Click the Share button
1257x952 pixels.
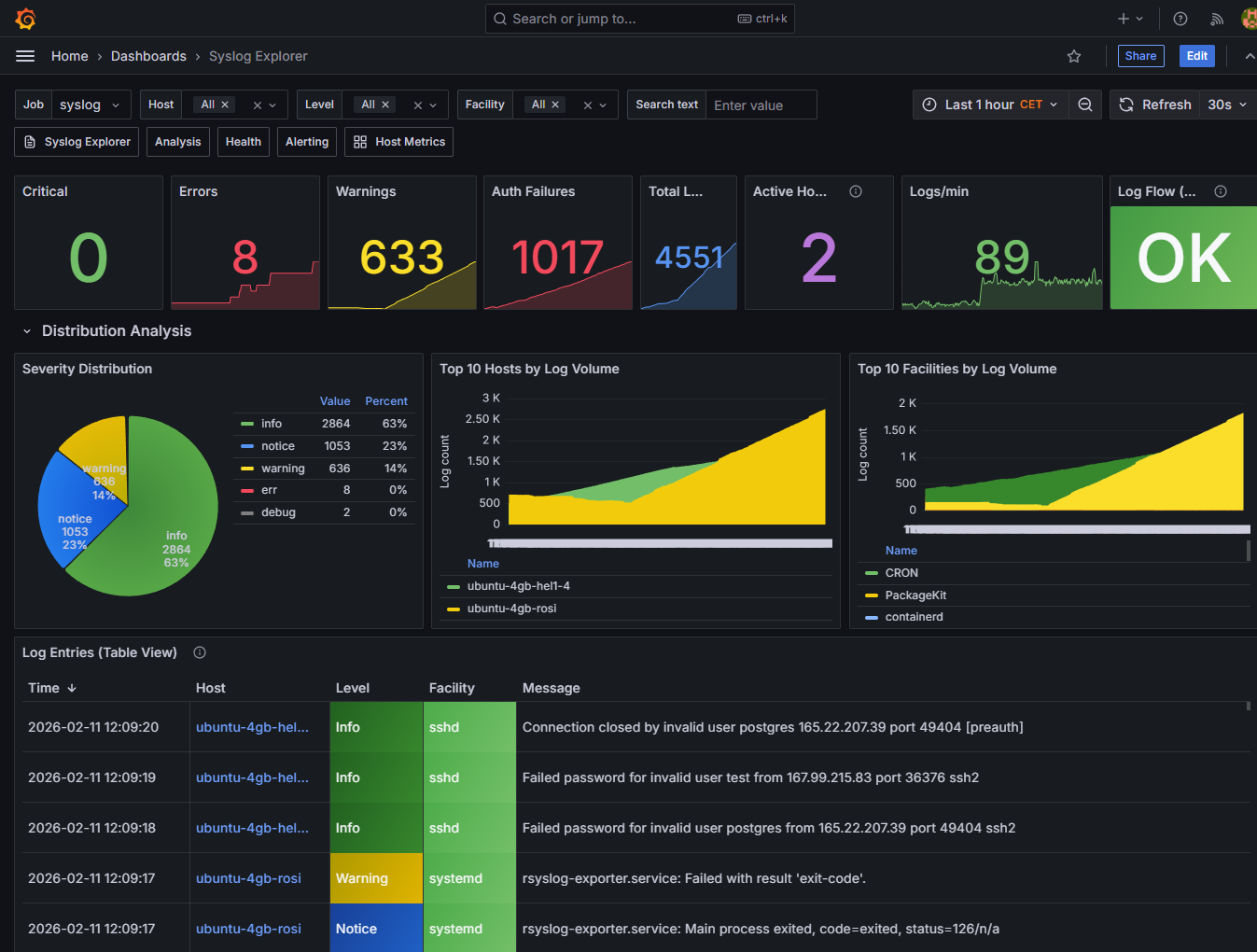click(1140, 56)
